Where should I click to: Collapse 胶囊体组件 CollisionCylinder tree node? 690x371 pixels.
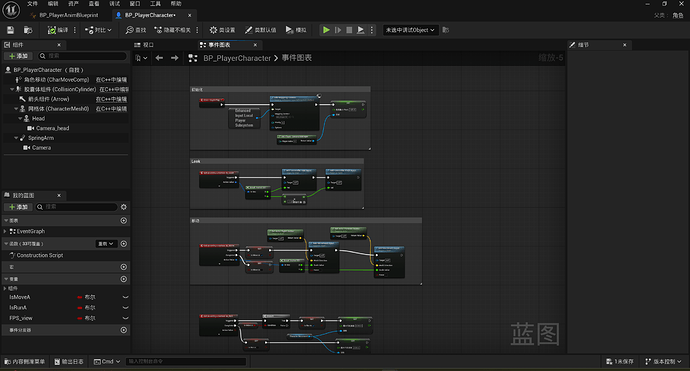click(x=12, y=89)
